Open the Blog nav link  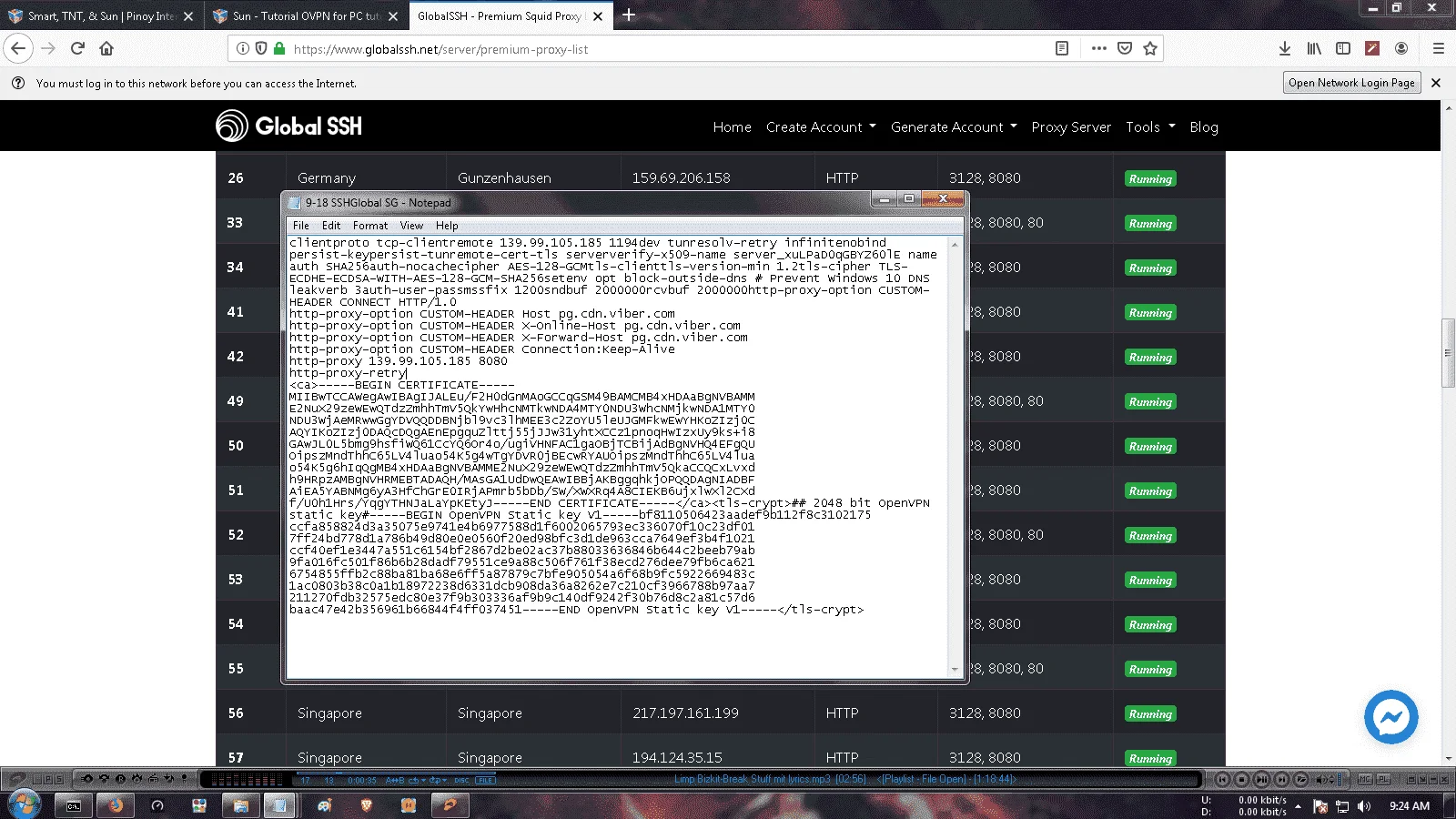[x=1203, y=127]
